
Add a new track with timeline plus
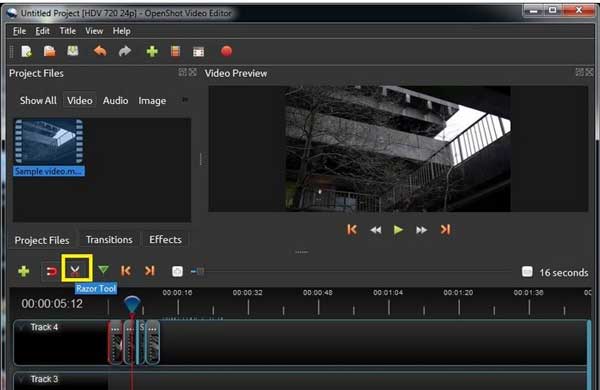[24, 271]
